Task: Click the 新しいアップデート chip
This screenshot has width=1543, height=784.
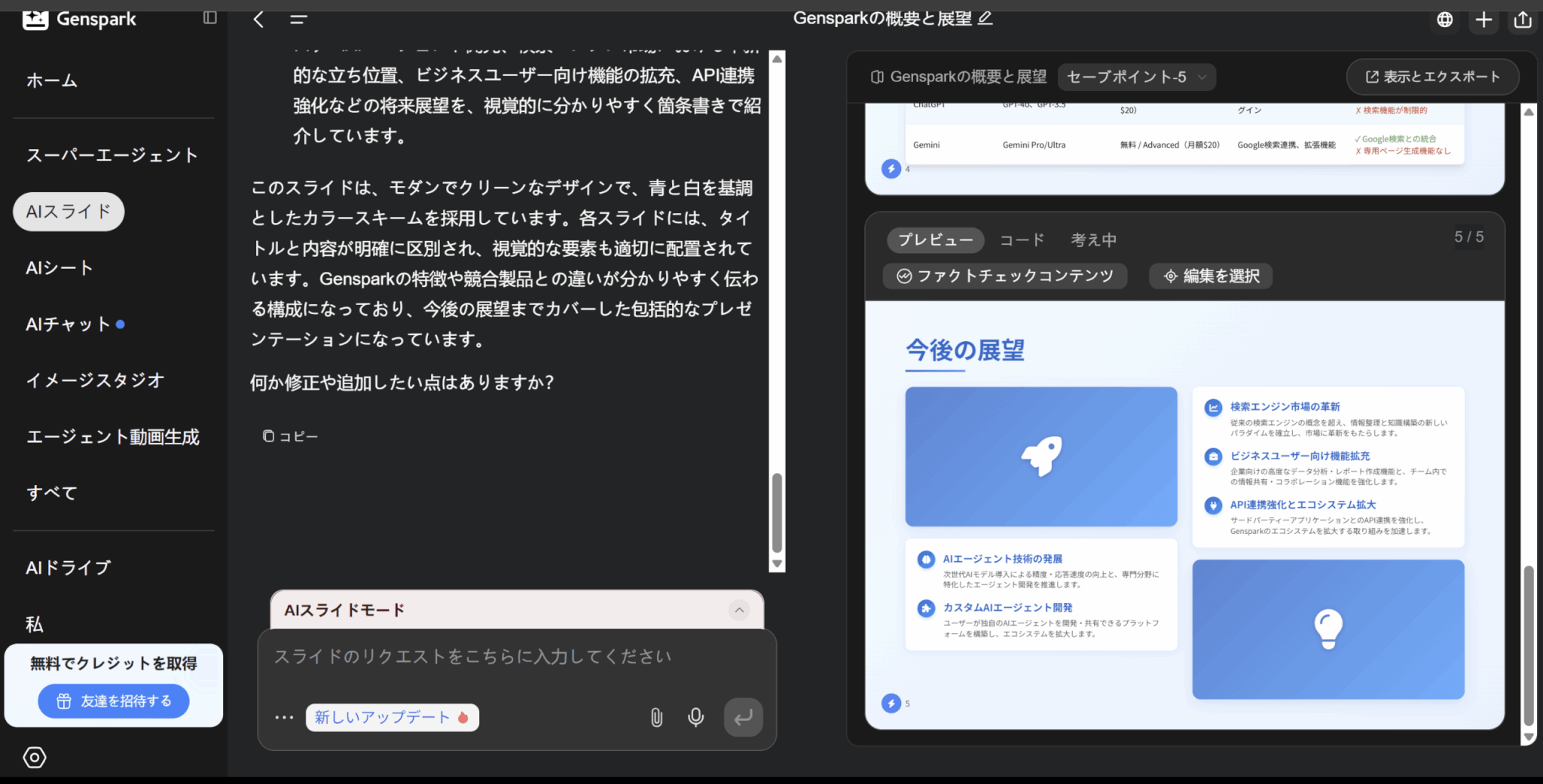Action: tap(392, 717)
